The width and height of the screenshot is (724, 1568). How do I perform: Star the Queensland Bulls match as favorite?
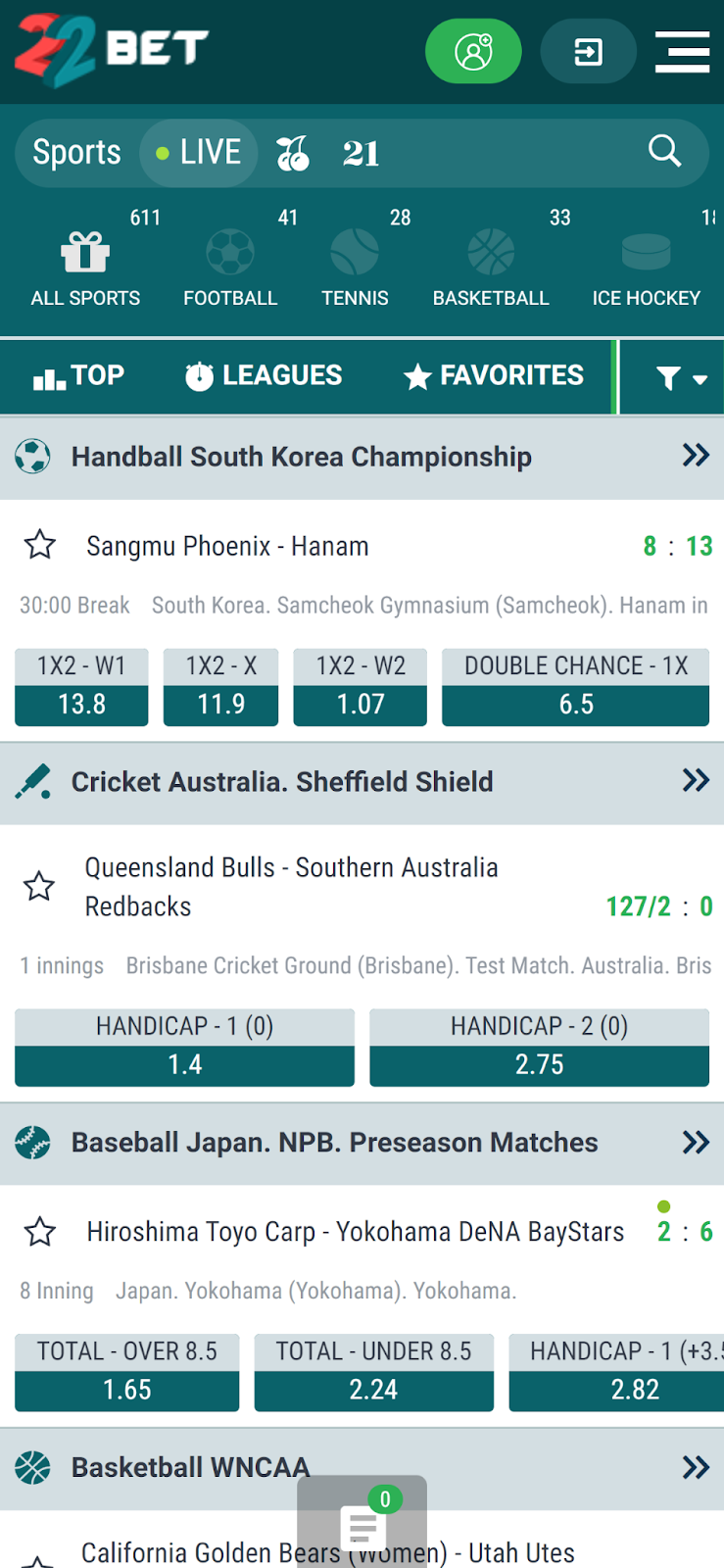[x=39, y=886]
